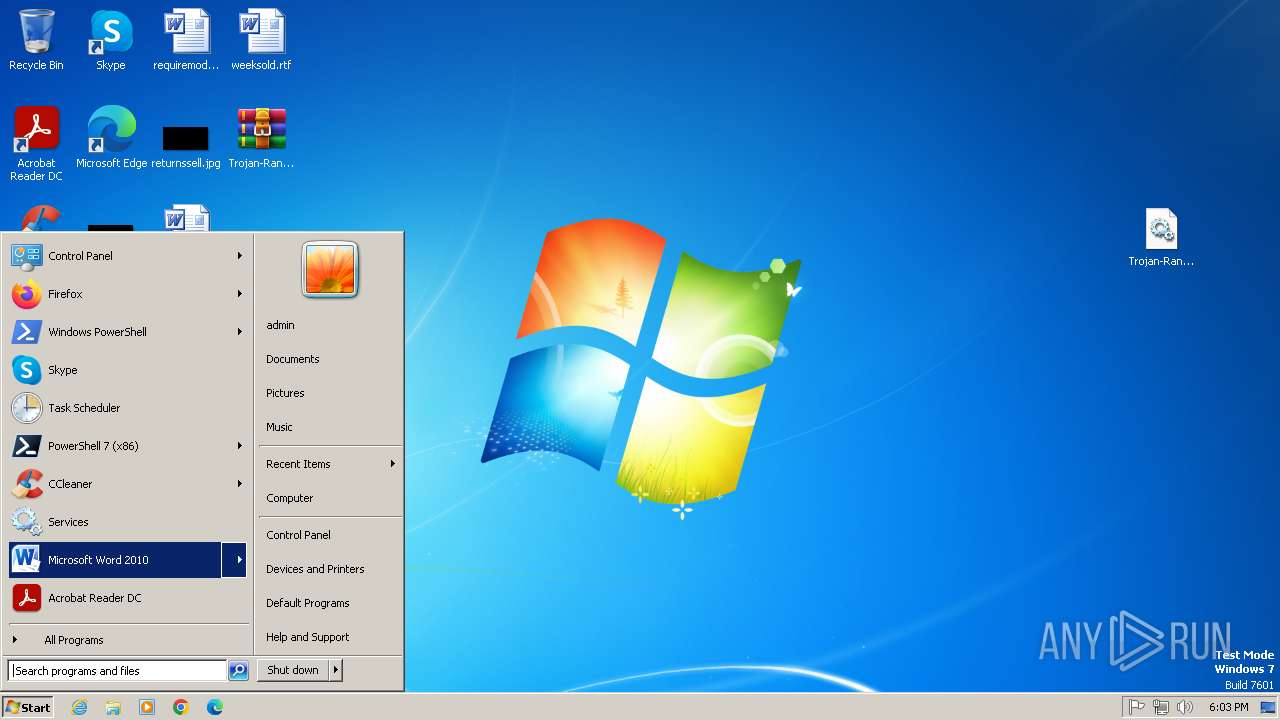Open Shut down options arrow
The height and width of the screenshot is (720, 1280).
click(x=336, y=670)
